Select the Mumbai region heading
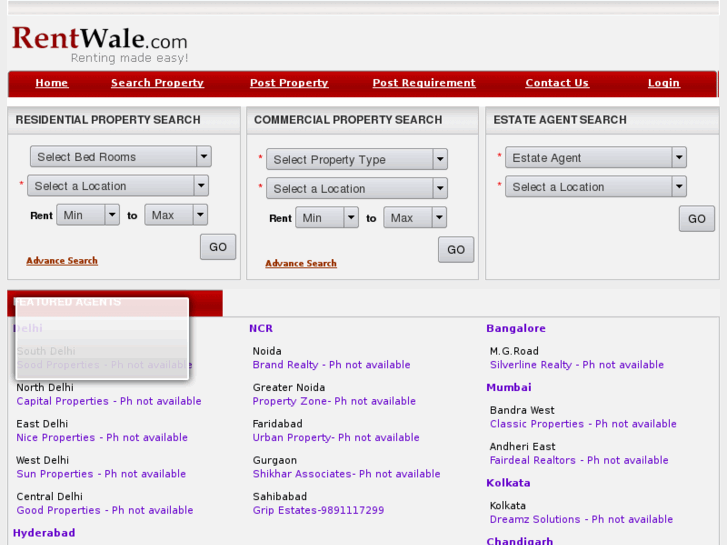 click(509, 387)
